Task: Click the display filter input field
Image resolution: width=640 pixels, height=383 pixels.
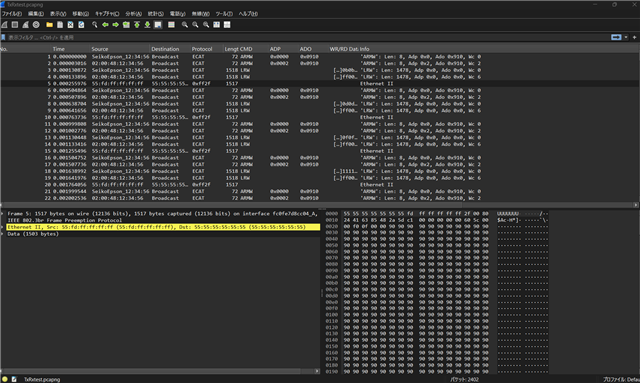Action: 308,37
